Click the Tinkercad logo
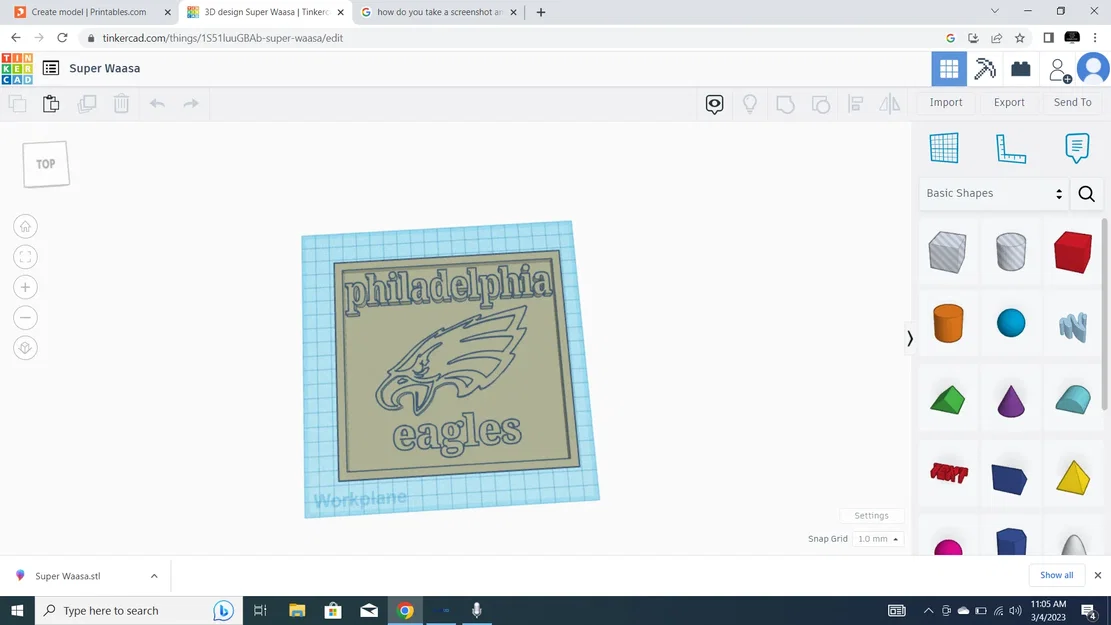The height and width of the screenshot is (625, 1111). [x=17, y=69]
